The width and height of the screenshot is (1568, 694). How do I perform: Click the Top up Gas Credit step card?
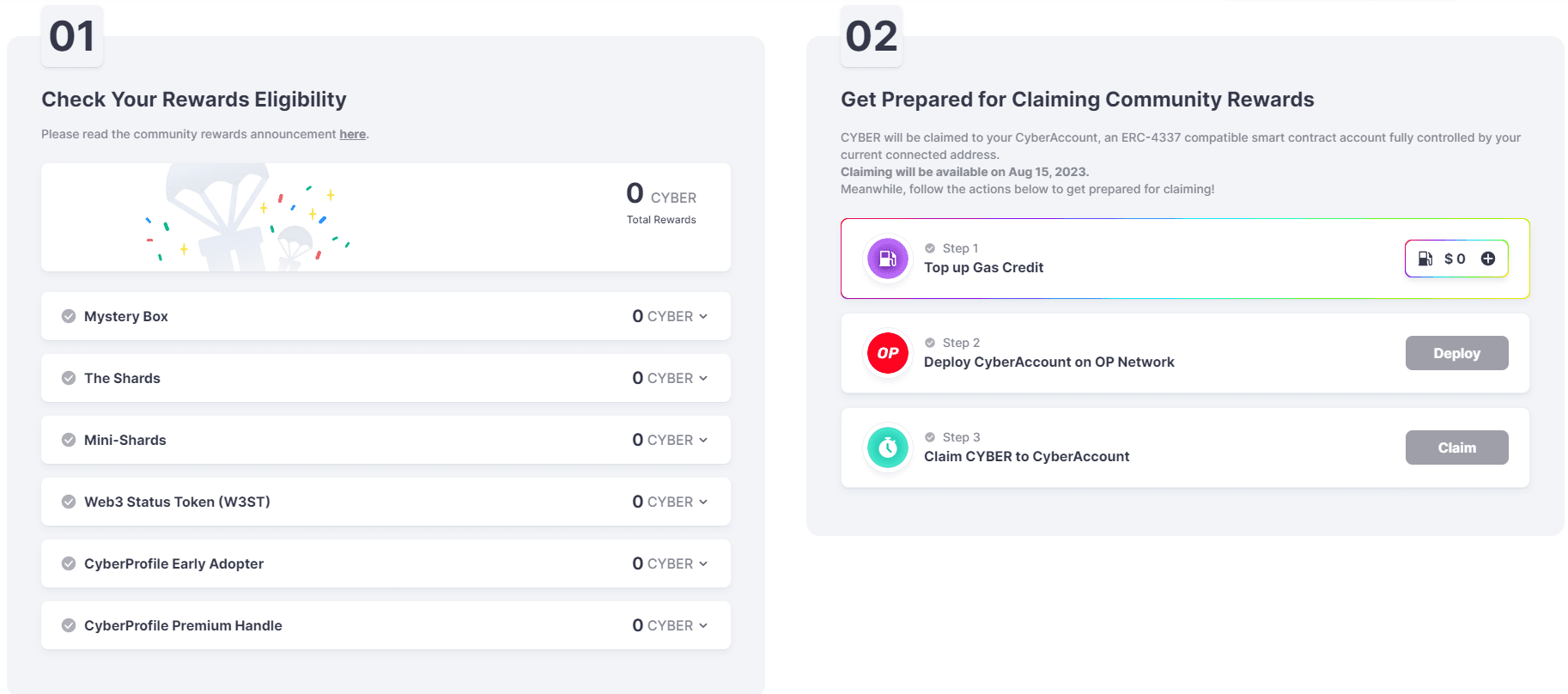1185,259
